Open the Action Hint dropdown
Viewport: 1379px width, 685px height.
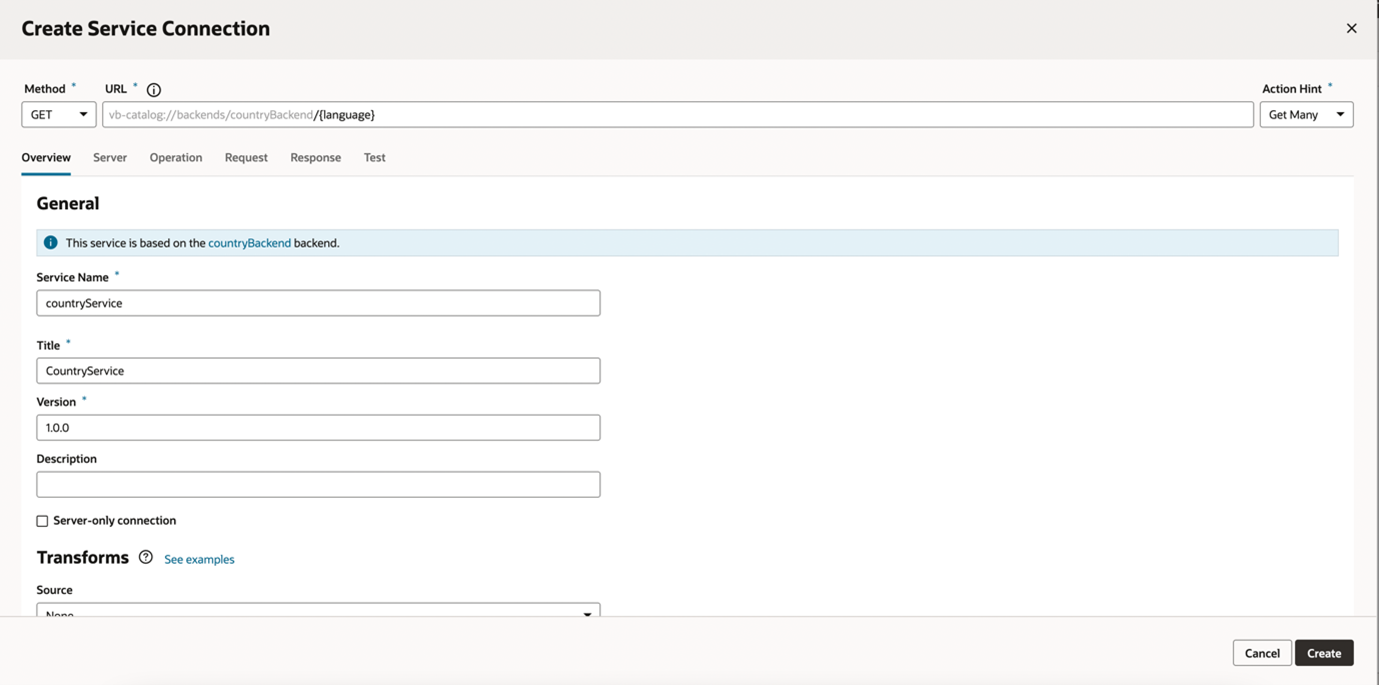click(x=1306, y=114)
